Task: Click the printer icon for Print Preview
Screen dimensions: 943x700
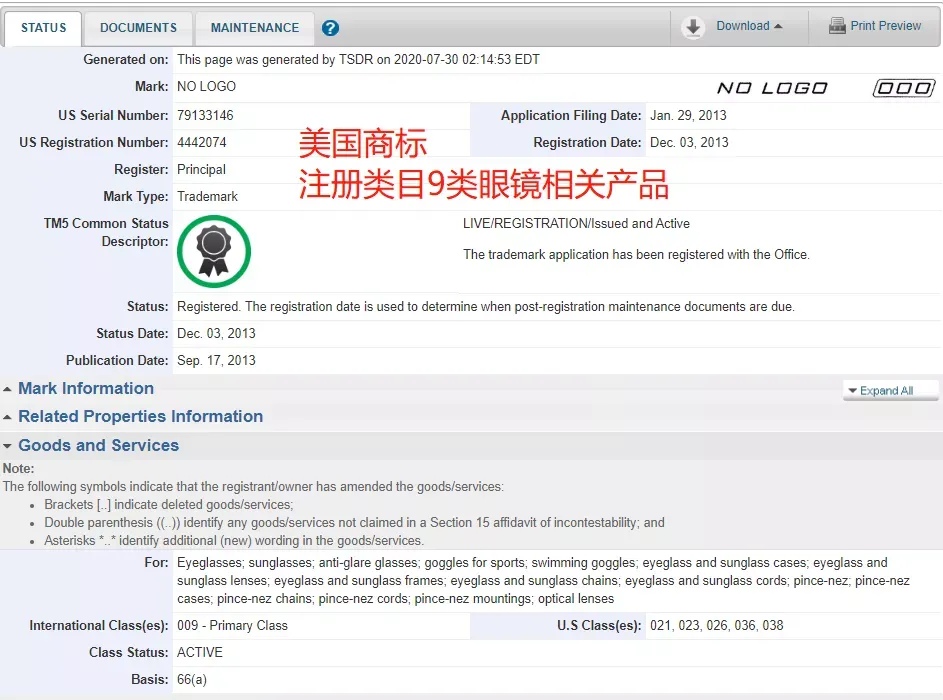Action: [x=837, y=26]
